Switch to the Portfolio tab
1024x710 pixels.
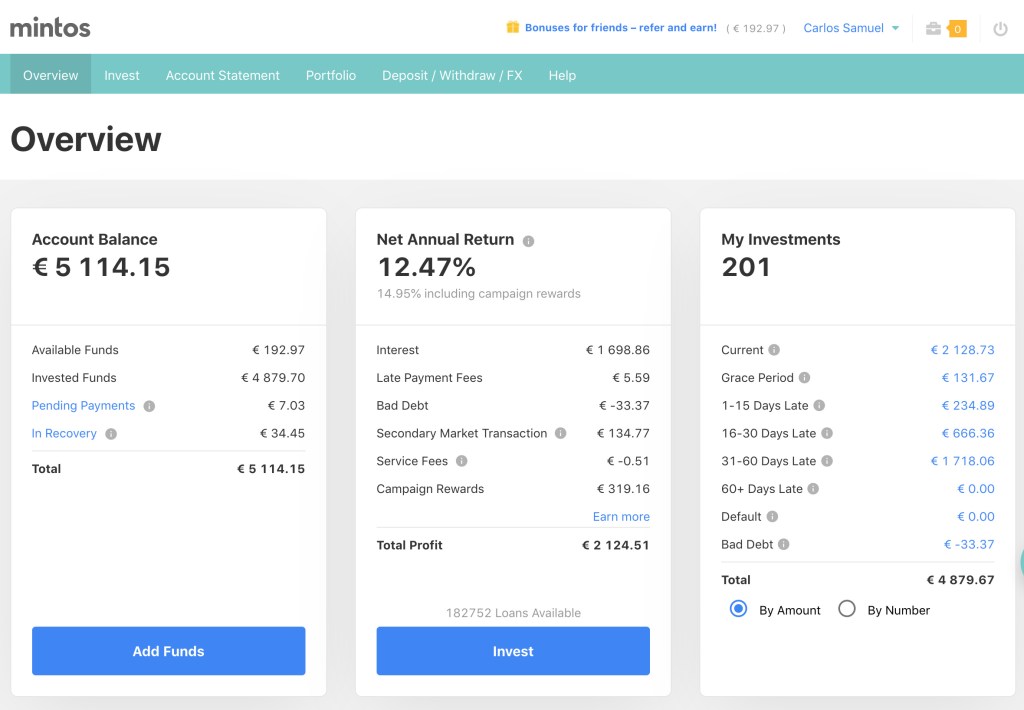pos(331,74)
